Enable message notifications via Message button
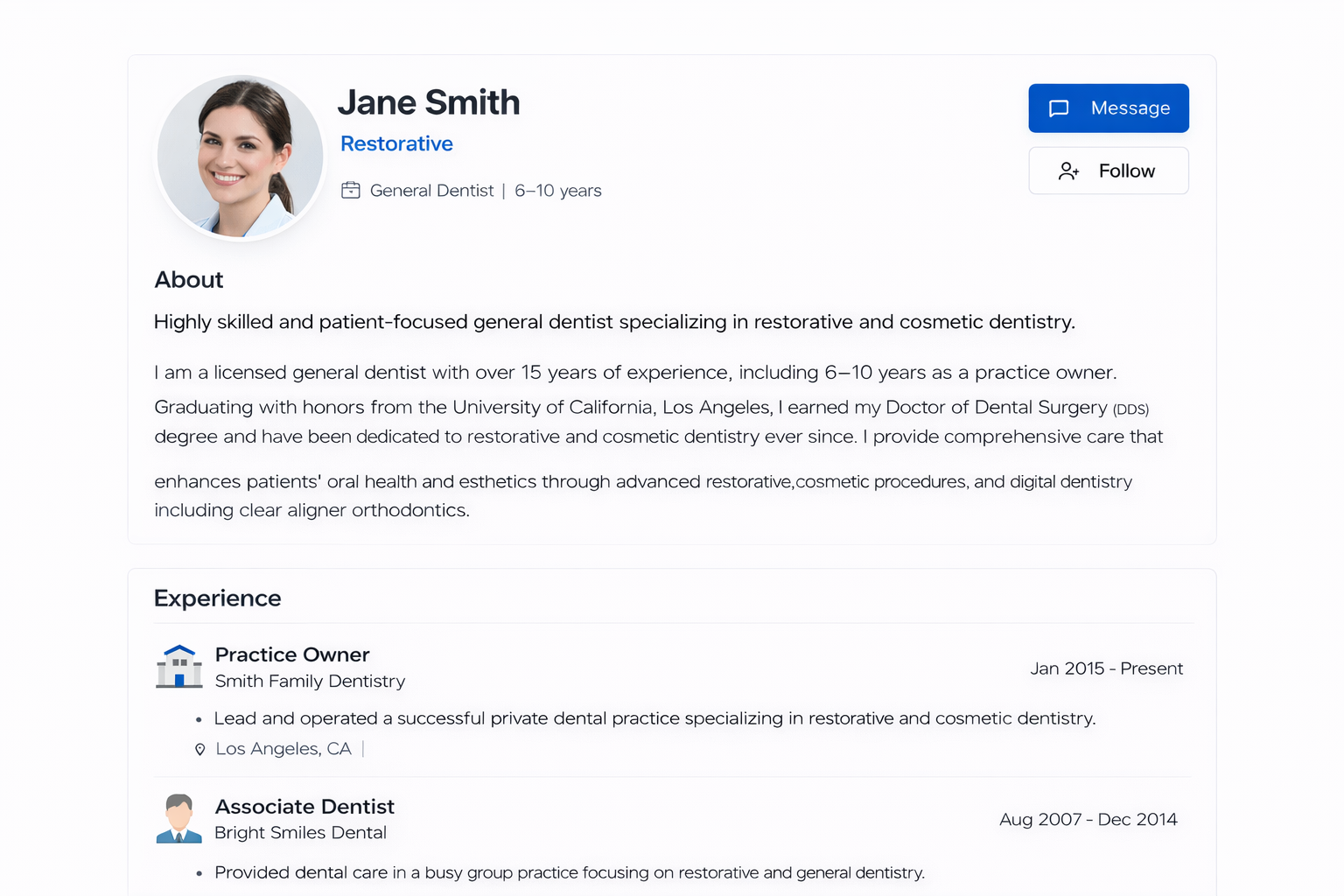The width and height of the screenshot is (1344, 896). 1109,108
